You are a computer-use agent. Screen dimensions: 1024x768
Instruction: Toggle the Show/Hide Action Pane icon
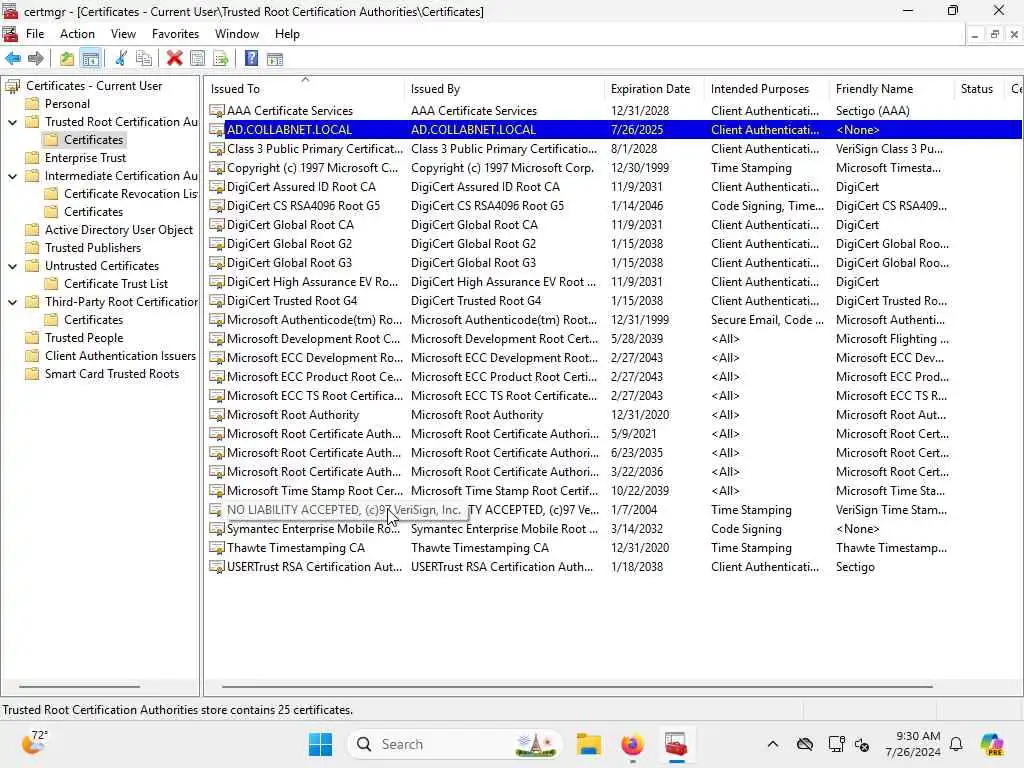[x=275, y=59]
